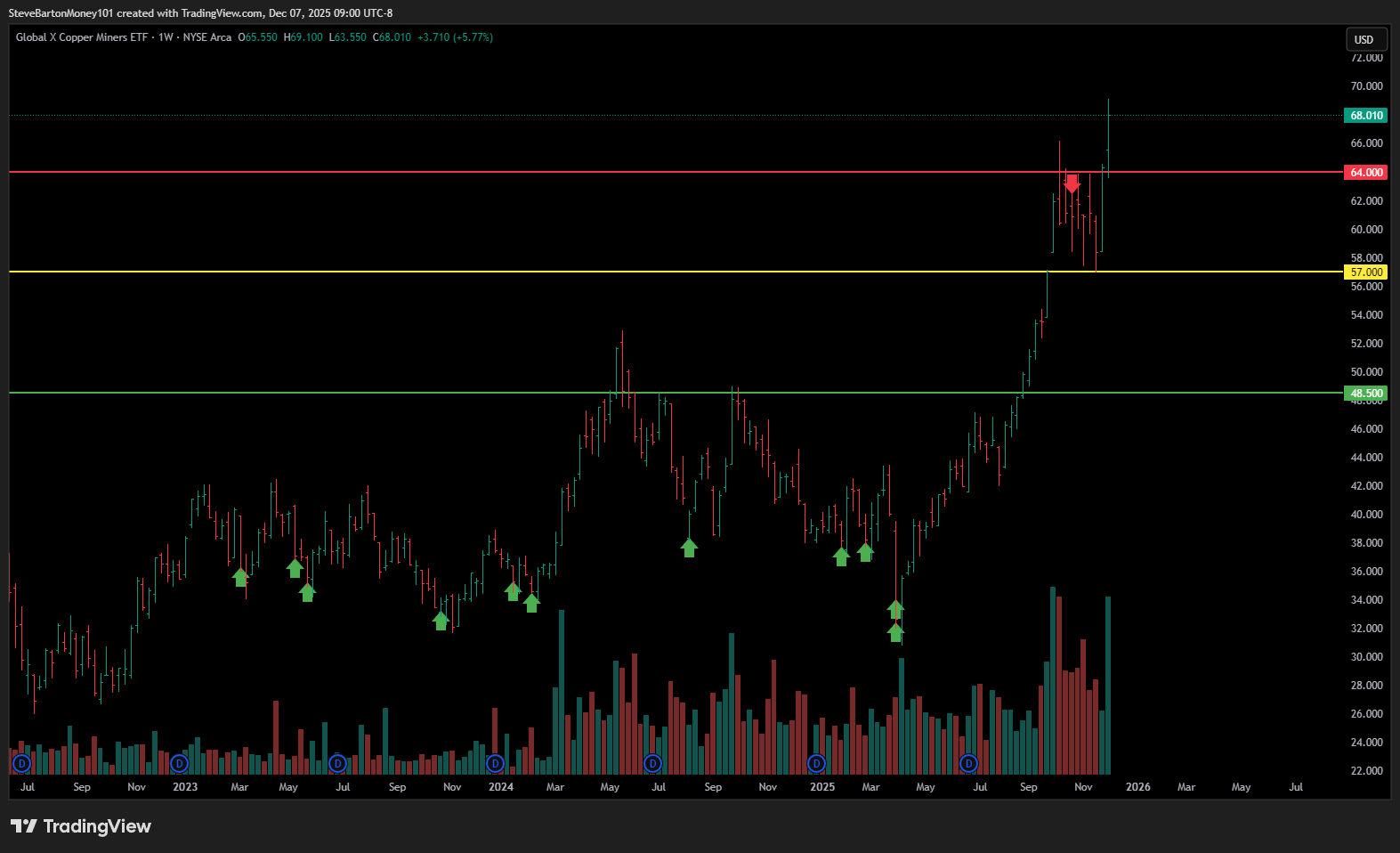
Task: Click the dividend D marker above Jul 2023
Action: (x=337, y=764)
